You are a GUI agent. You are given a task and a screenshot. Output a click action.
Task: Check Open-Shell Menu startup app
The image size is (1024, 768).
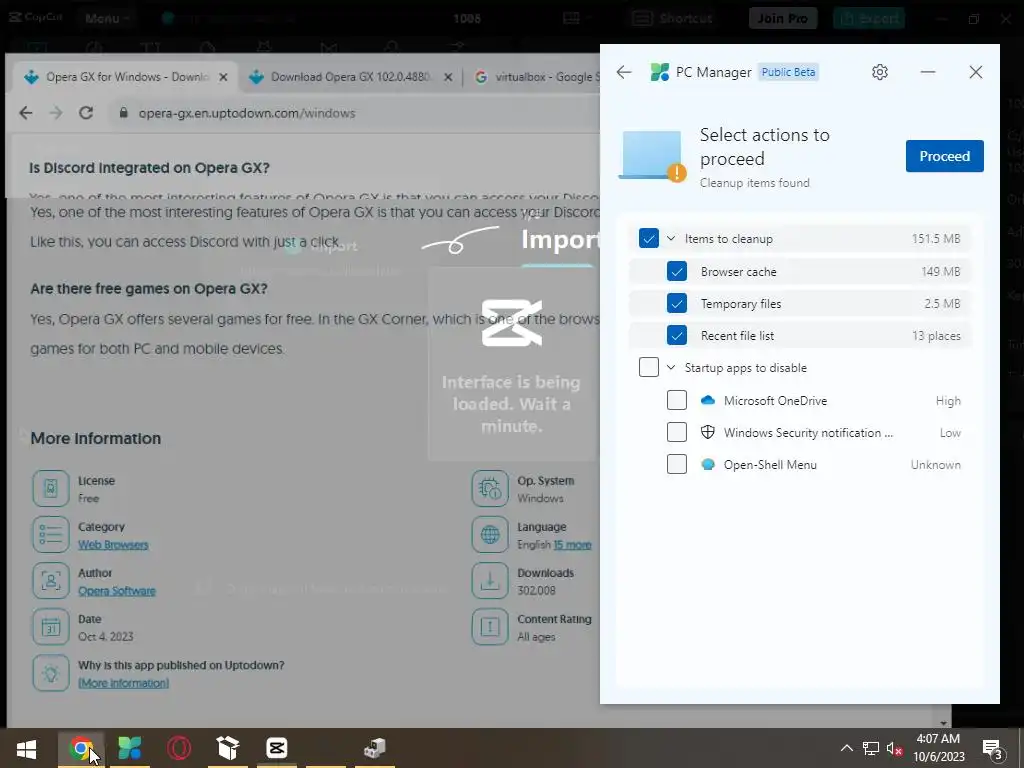click(x=677, y=464)
